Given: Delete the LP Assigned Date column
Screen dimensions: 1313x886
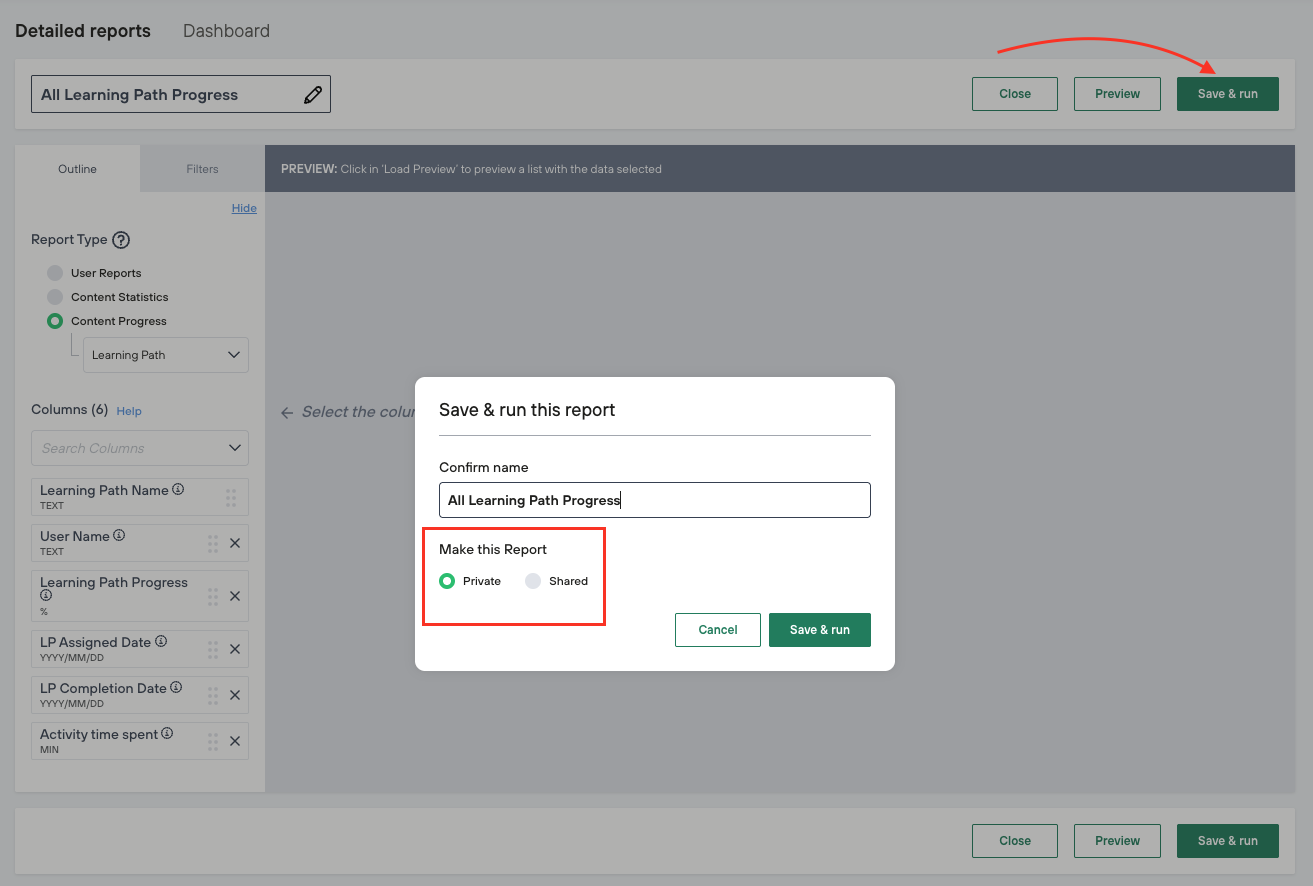Looking at the screenshot, I should click(x=235, y=649).
